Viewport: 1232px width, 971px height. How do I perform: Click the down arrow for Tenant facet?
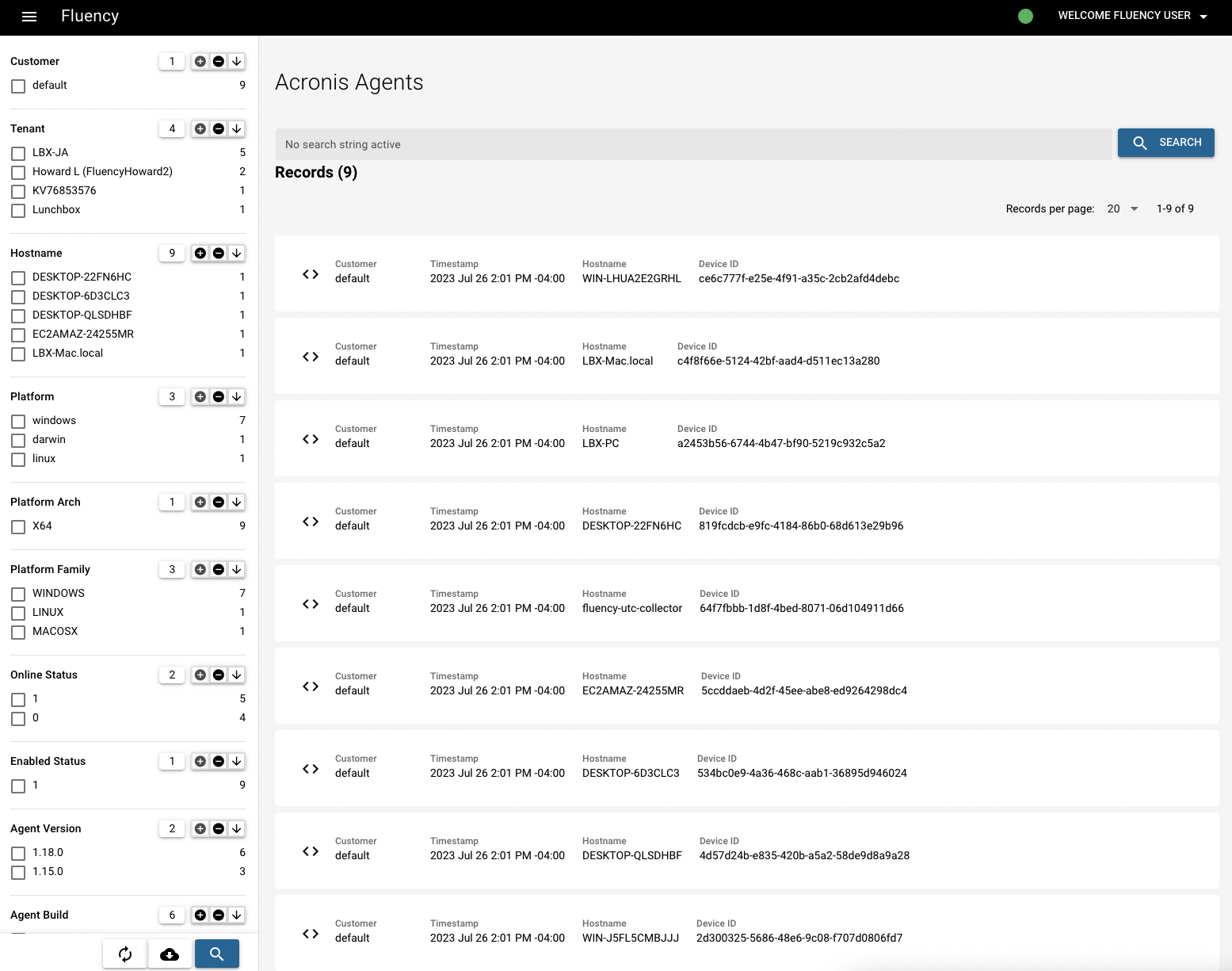[236, 128]
